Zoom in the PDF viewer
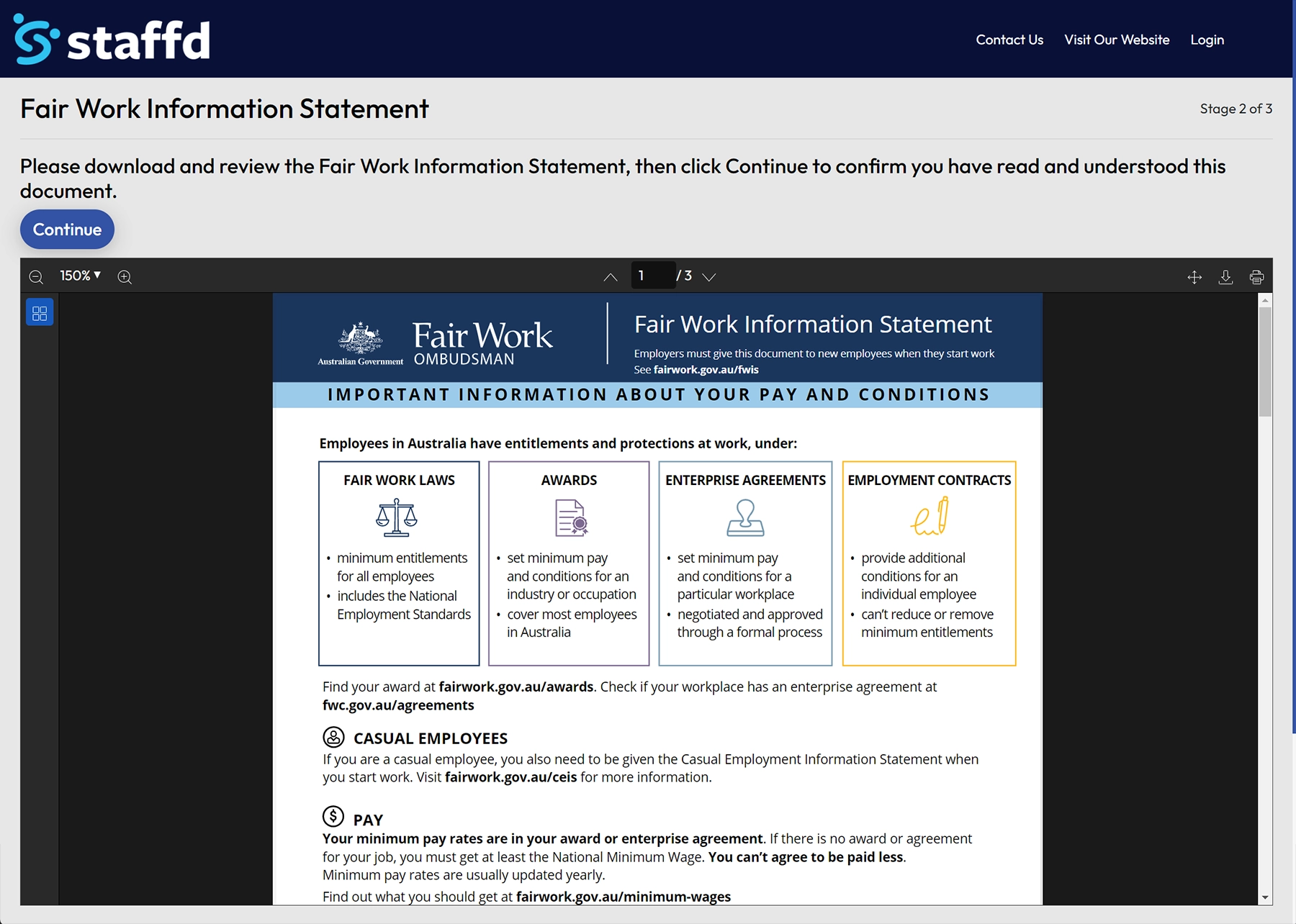The height and width of the screenshot is (924, 1296). [x=125, y=276]
